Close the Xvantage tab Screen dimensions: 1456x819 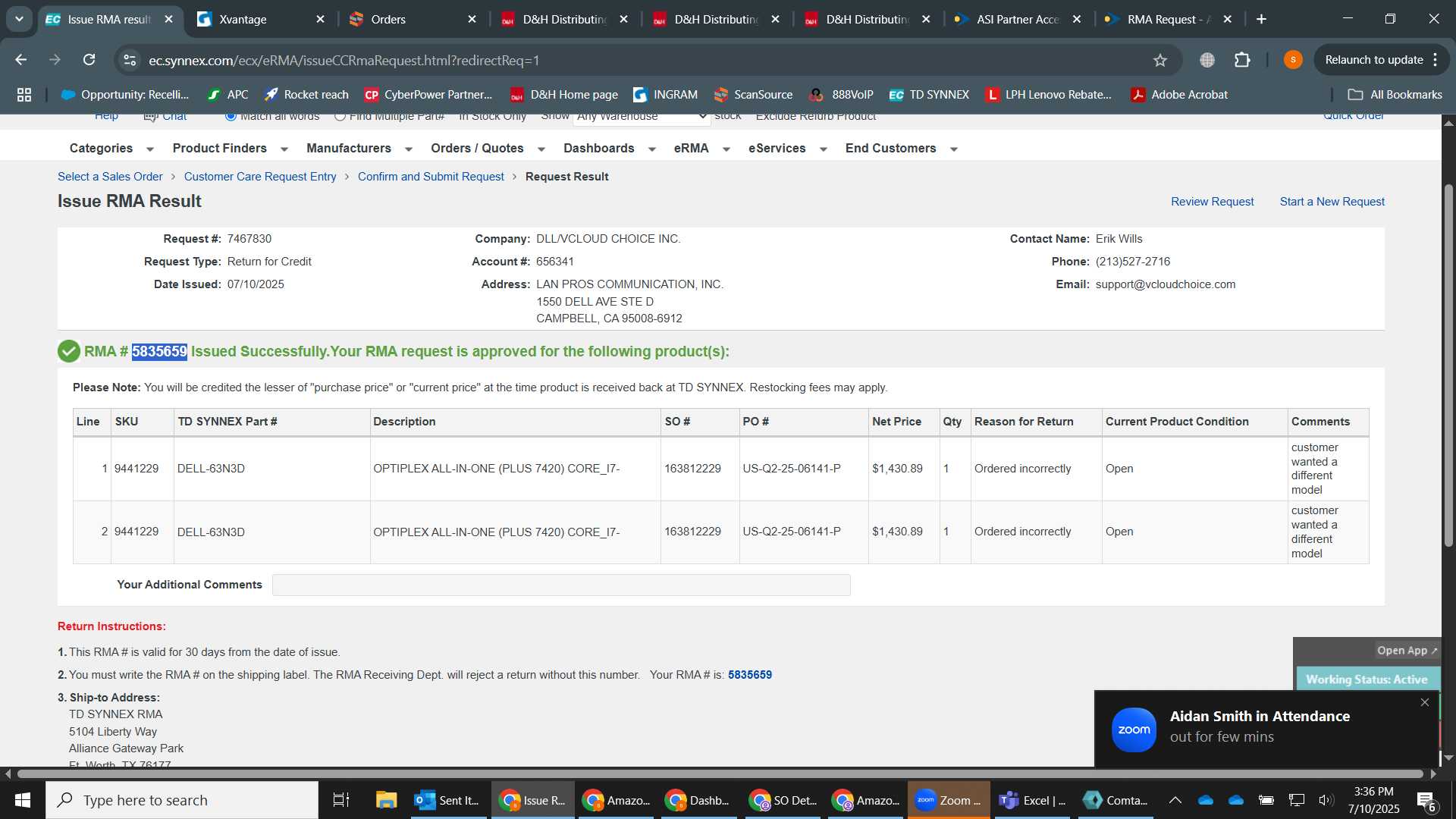320,19
